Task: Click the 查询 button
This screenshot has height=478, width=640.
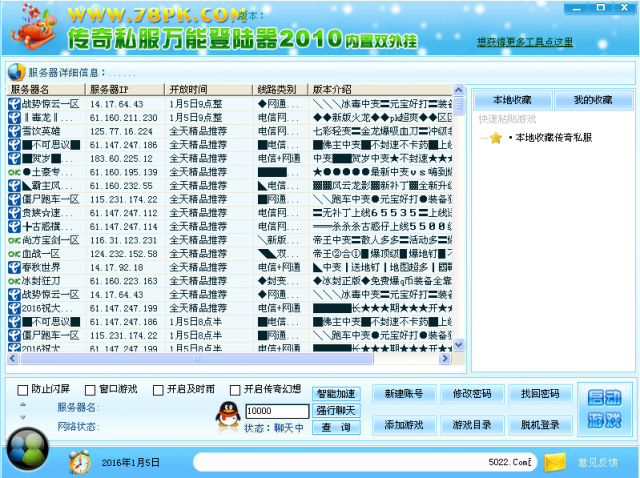Action: [x=336, y=427]
